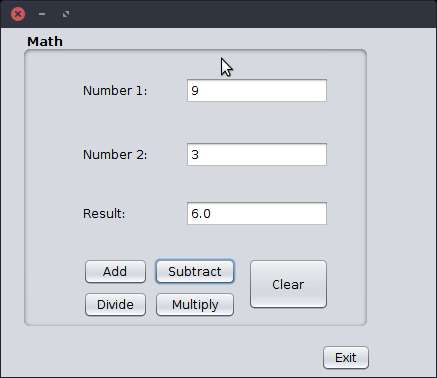Screen dimensions: 437x378
Task: Multiply the two numbers
Action: [195, 304]
